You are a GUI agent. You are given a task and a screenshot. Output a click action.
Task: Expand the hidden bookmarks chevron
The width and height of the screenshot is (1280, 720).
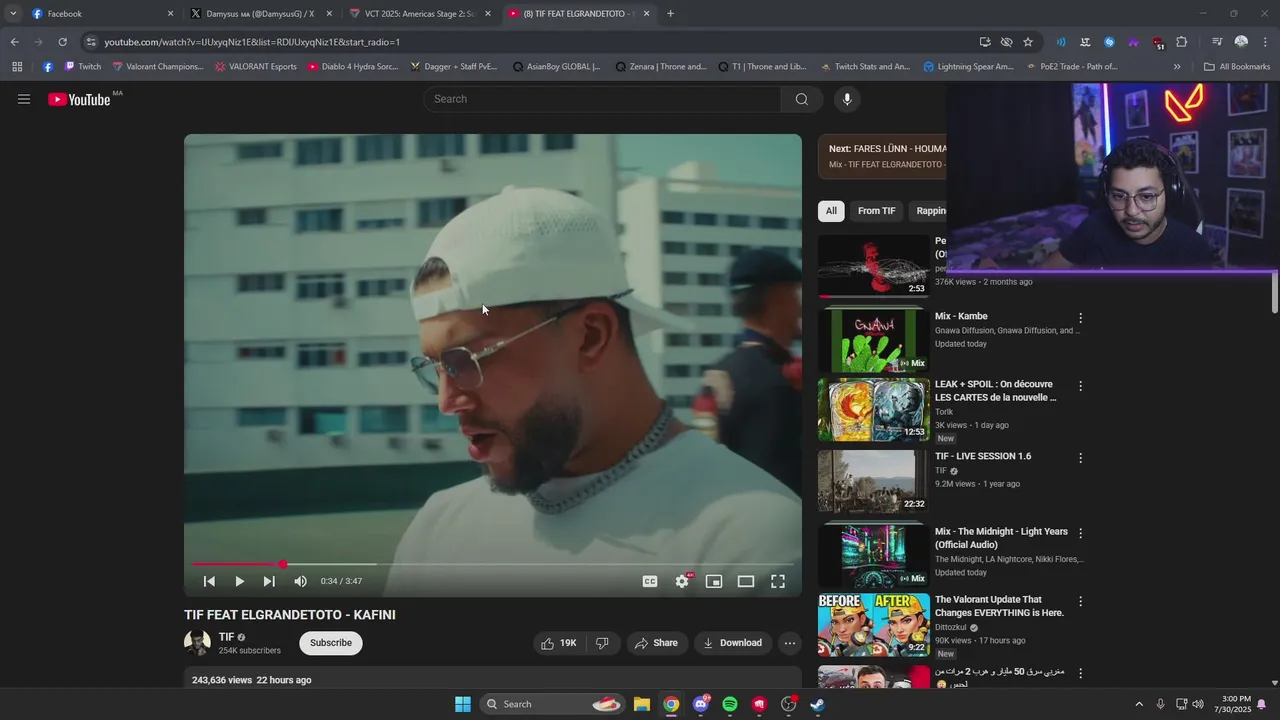1177,67
